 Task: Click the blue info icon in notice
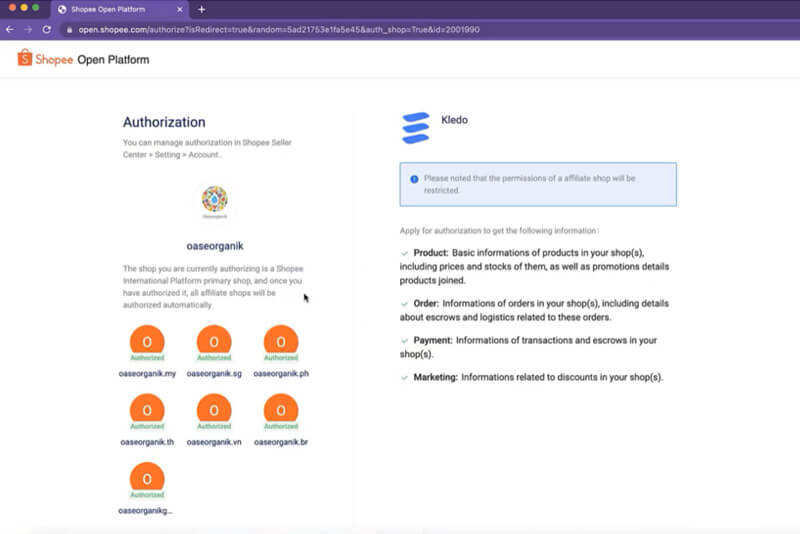[414, 179]
